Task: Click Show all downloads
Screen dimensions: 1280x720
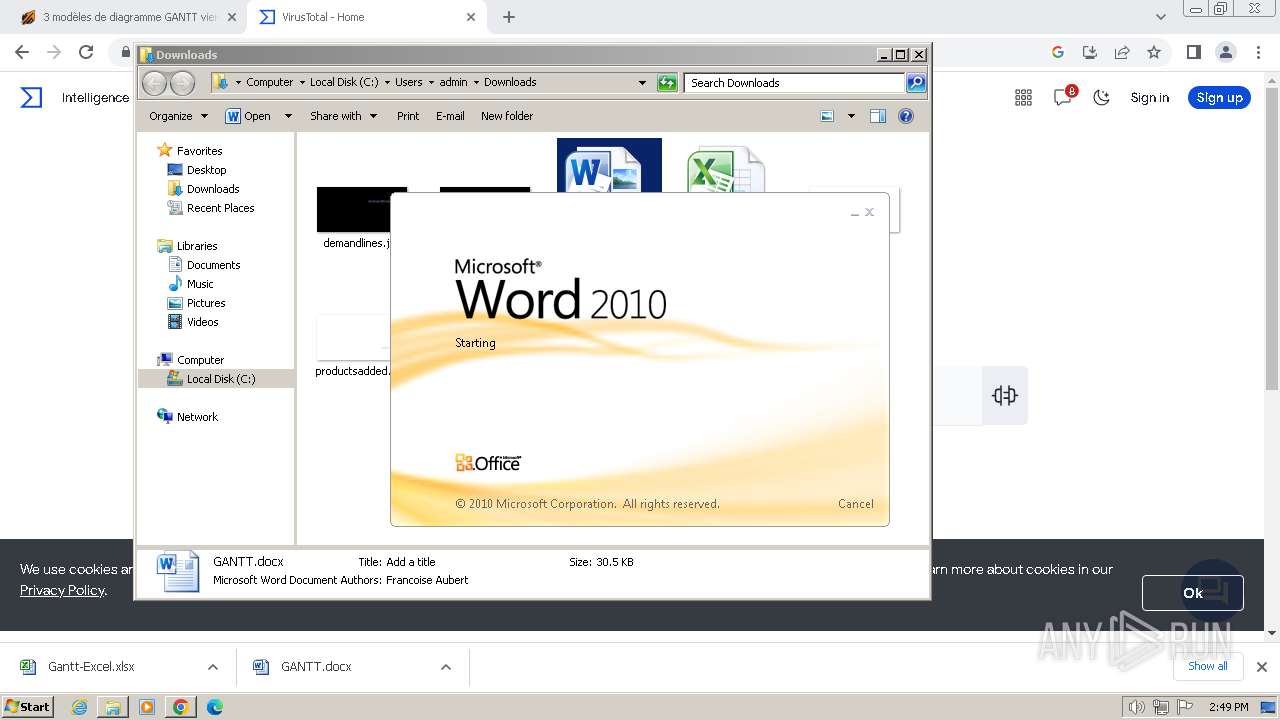Action: coord(1208,666)
